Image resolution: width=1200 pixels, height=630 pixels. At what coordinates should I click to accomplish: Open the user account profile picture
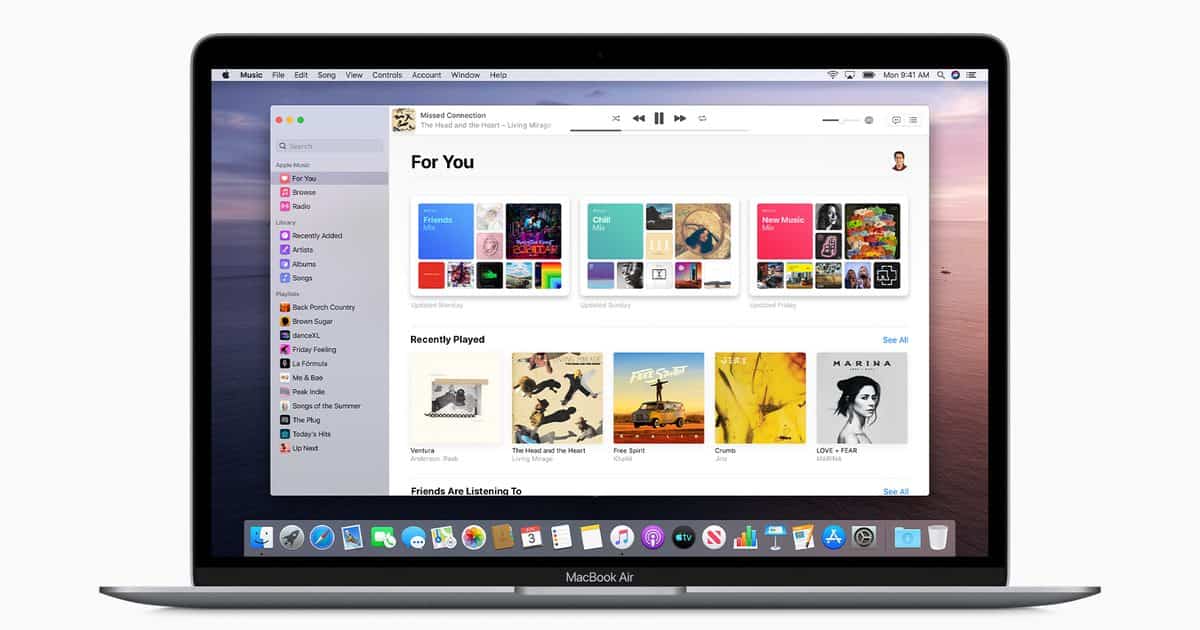tap(898, 161)
